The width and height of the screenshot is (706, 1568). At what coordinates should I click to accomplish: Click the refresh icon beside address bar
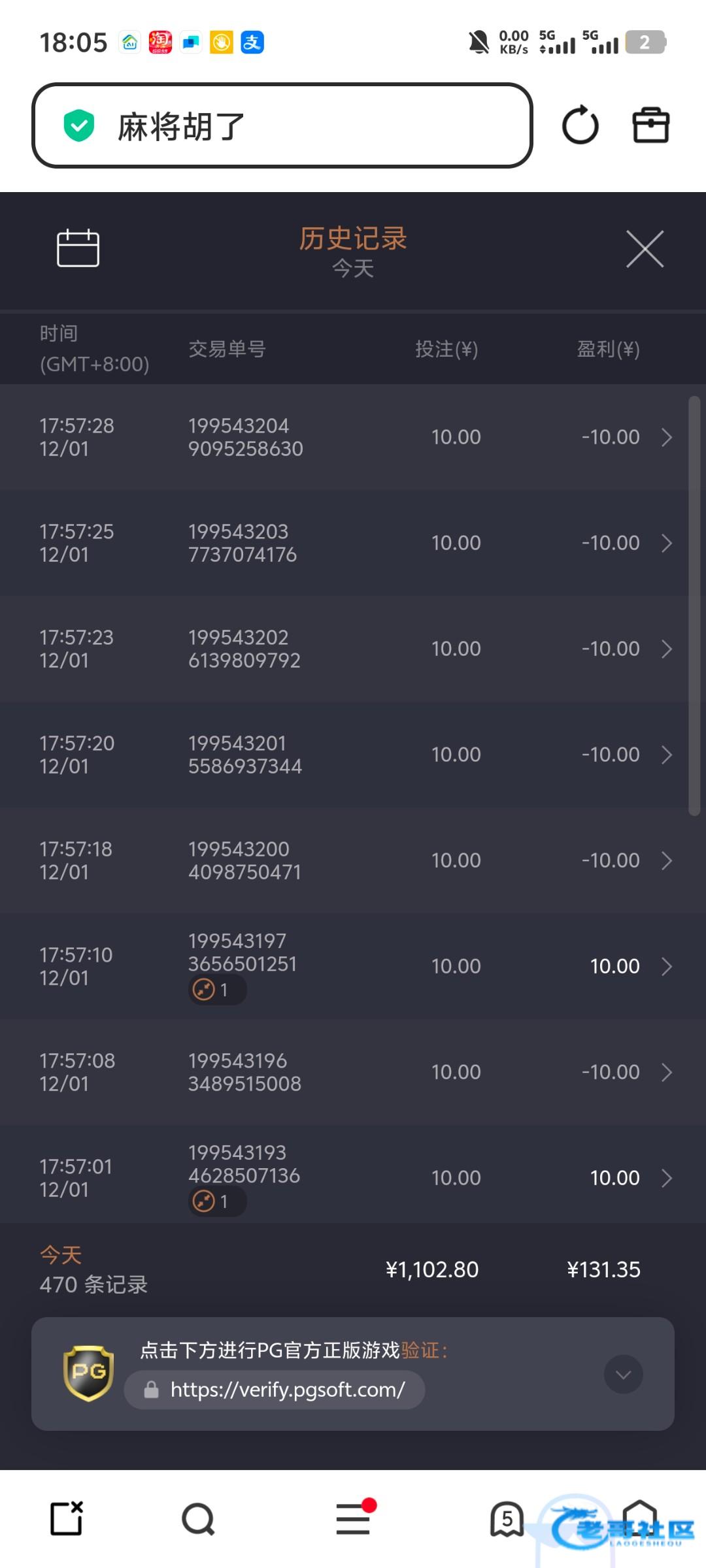tap(580, 125)
